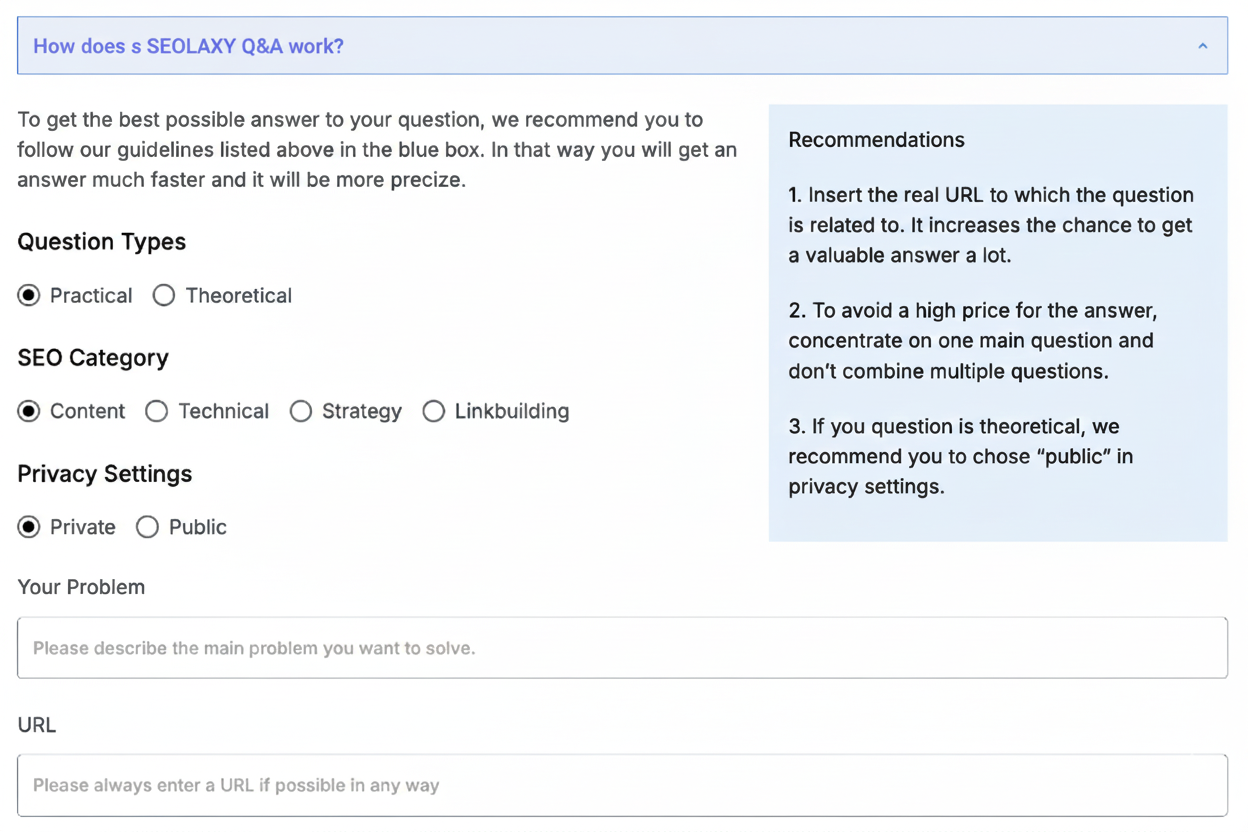Viewport: 1248px width, 832px height.
Task: Click the "Recommendations" heading in the blue panel
Action: coord(876,140)
